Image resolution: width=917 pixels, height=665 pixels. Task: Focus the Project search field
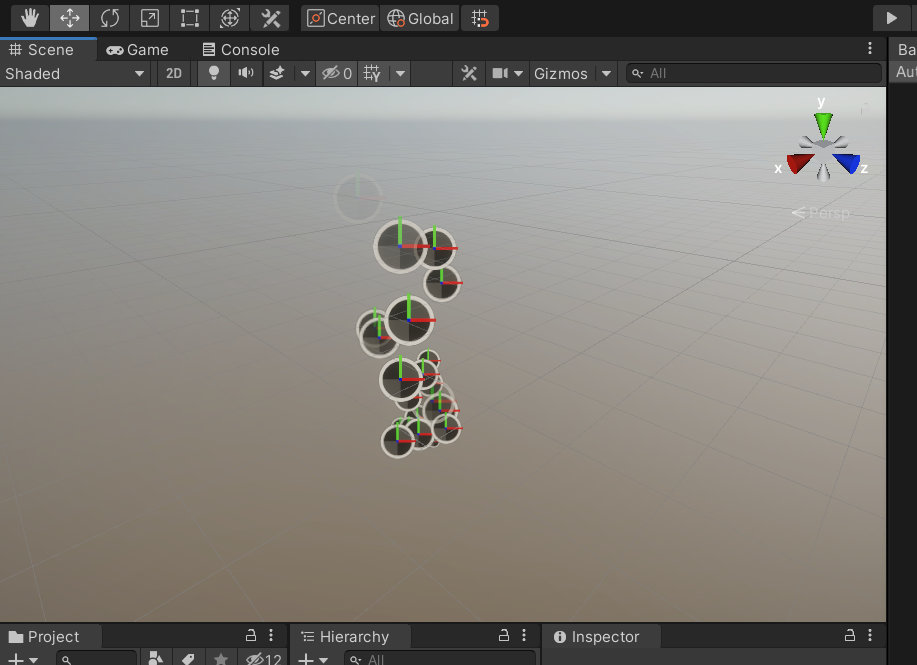(x=96, y=659)
